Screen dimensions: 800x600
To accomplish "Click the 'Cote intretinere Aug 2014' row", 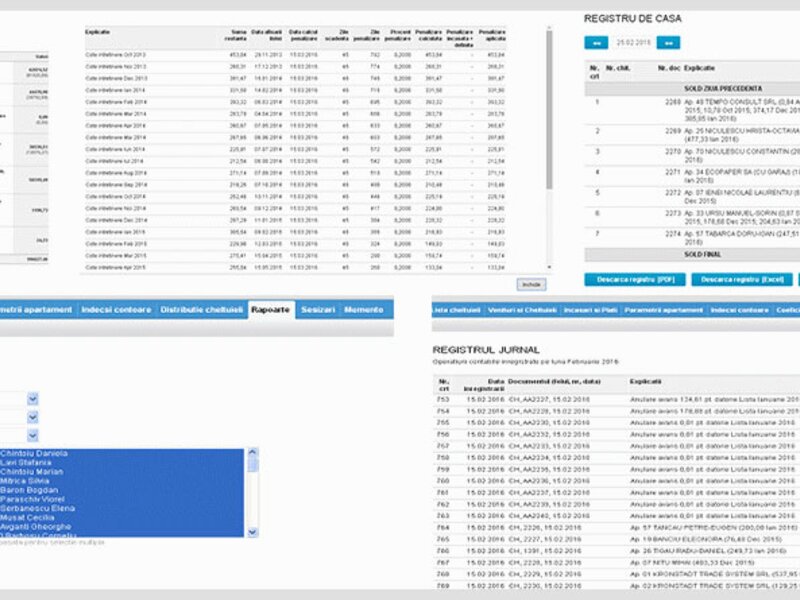I will [295, 173].
